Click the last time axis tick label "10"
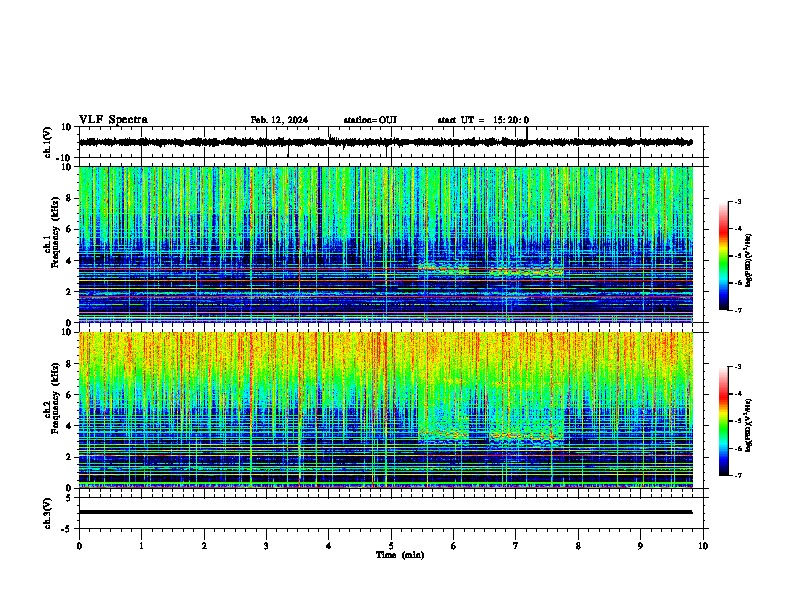 pos(703,546)
